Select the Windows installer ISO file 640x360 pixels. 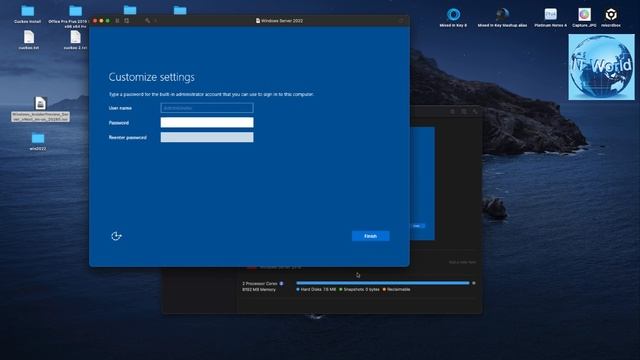coord(40,104)
